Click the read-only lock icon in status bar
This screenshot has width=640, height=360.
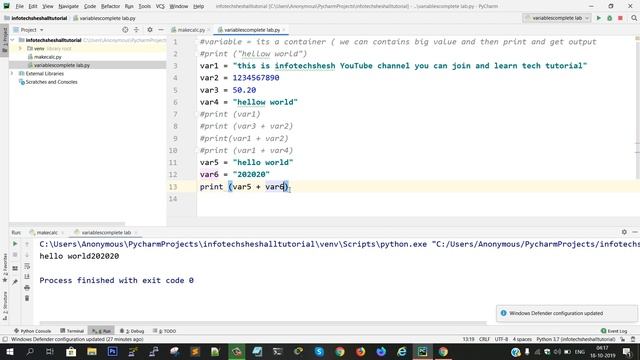tap(622, 339)
